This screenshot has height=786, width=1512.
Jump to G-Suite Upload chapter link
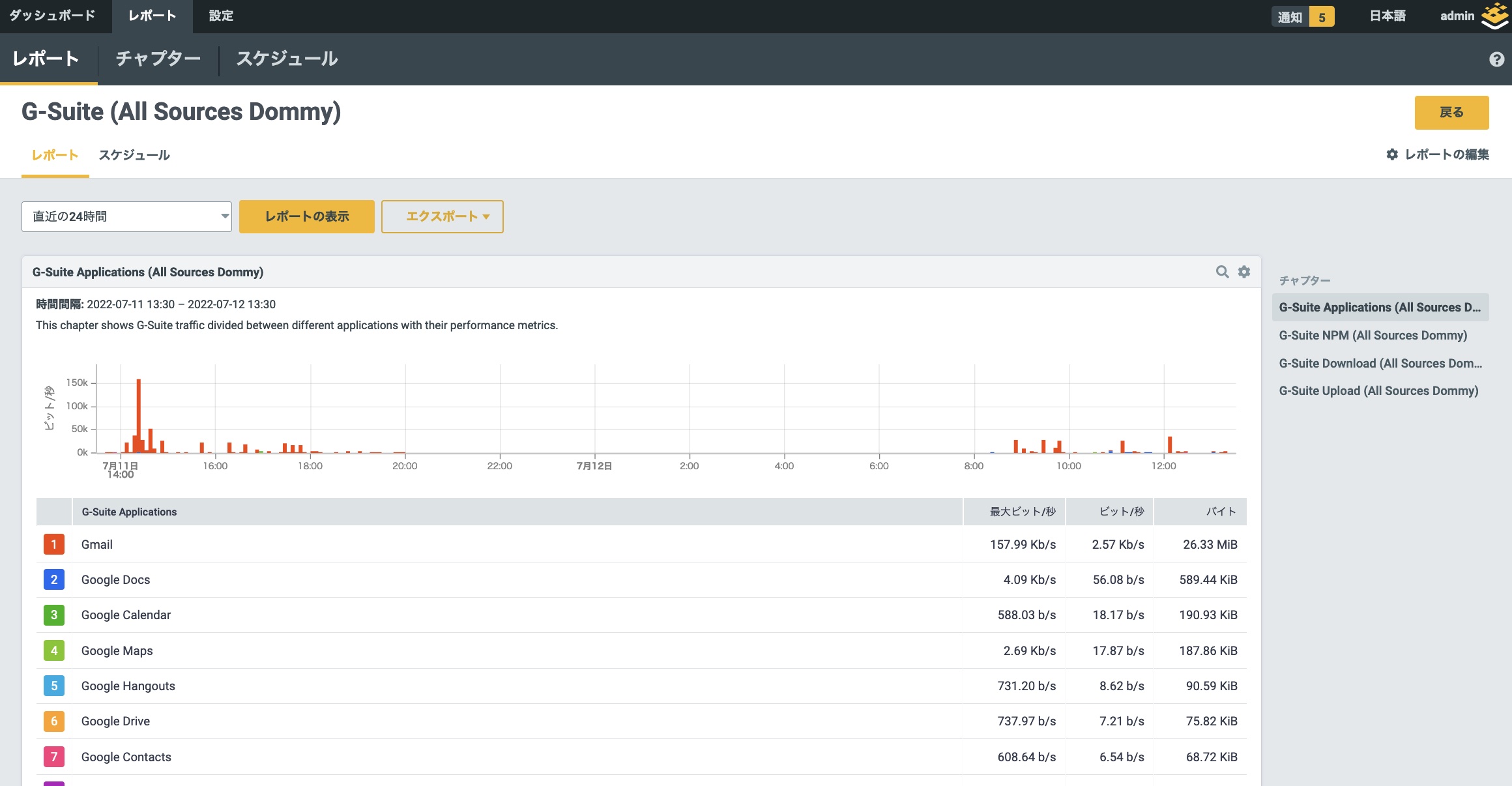[1378, 390]
